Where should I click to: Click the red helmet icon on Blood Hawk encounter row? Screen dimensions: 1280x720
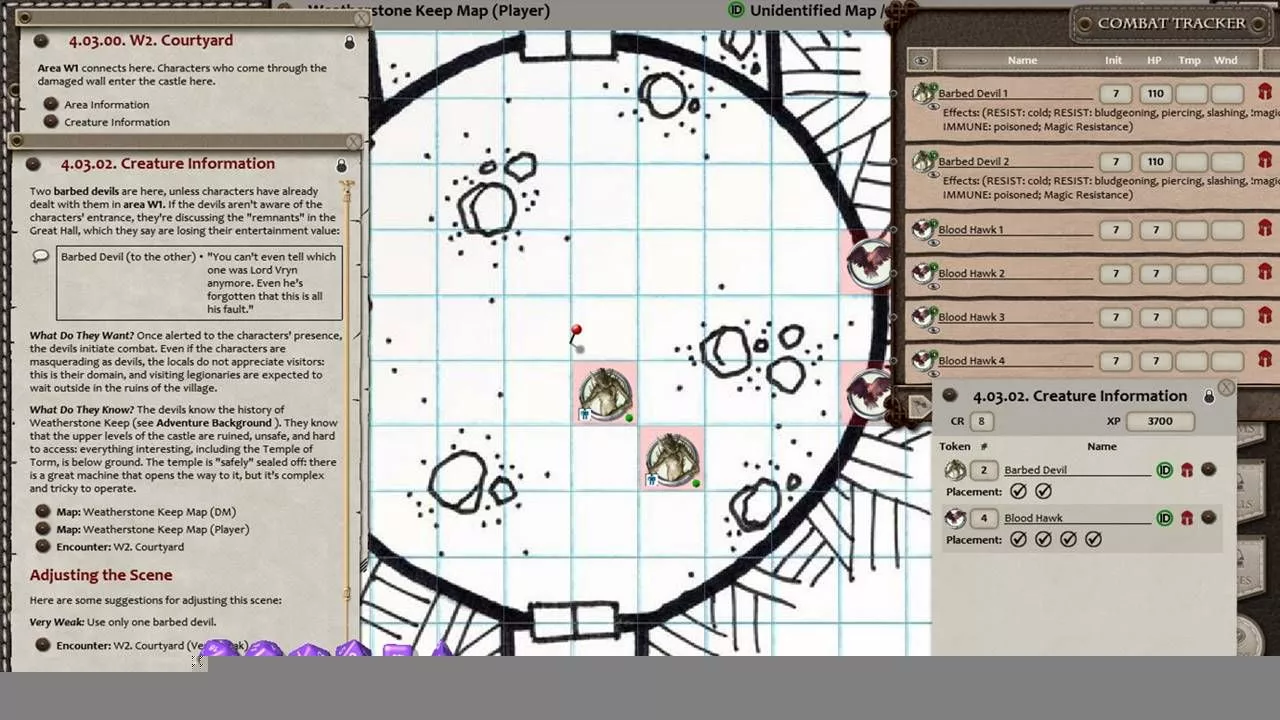1187,518
